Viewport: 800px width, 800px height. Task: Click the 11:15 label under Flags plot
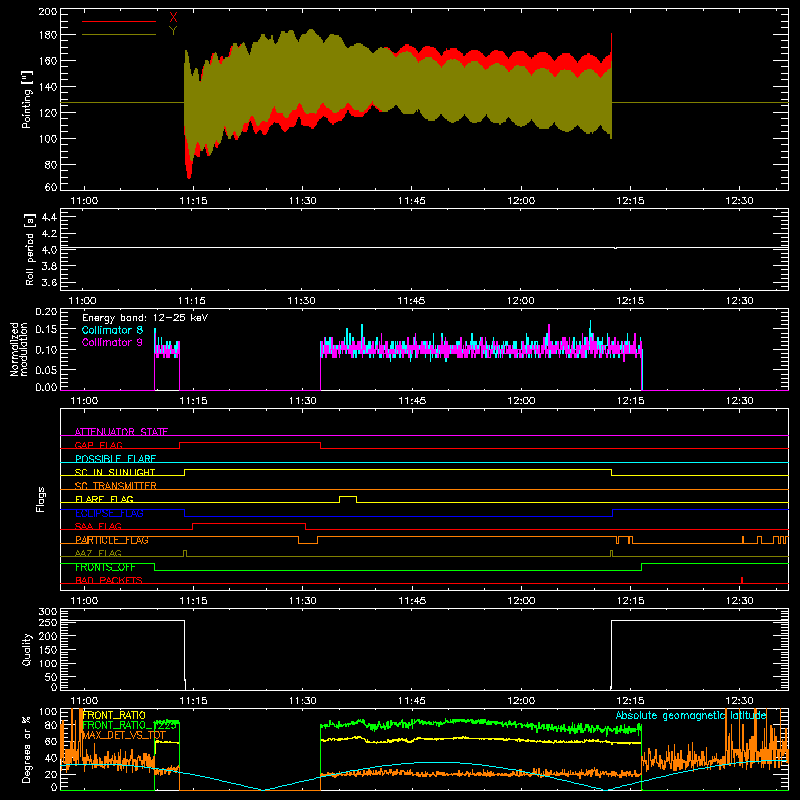coord(193,601)
